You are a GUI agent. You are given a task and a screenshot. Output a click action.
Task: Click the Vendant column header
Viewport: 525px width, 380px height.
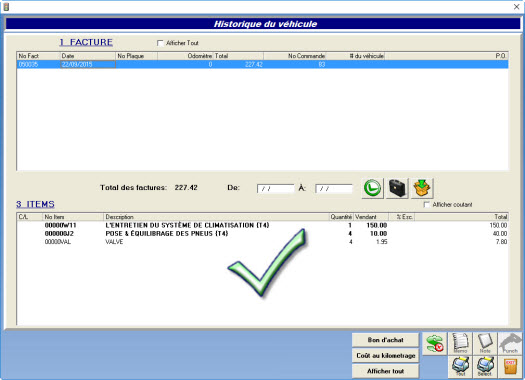[x=371, y=217]
